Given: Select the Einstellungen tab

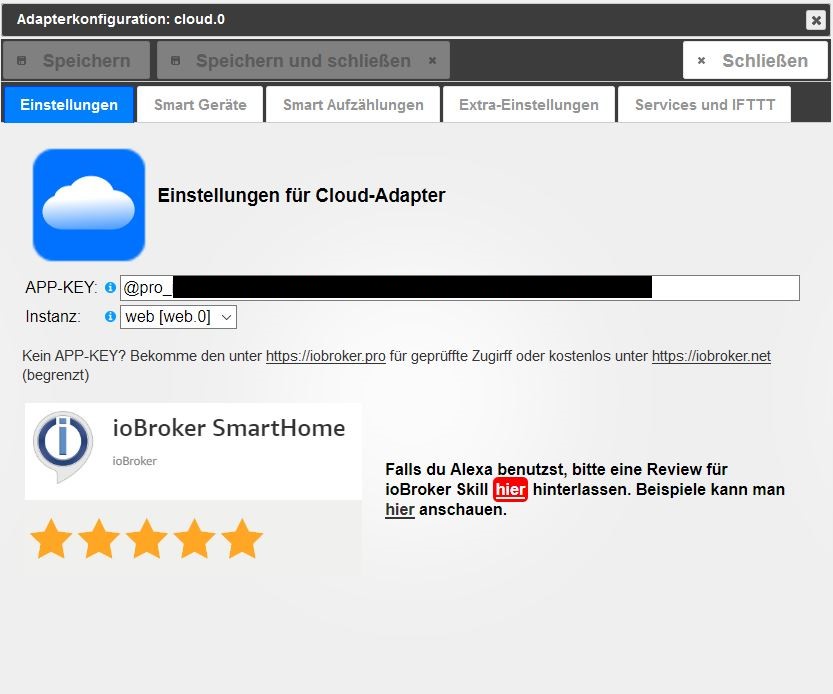Looking at the screenshot, I should click(x=69, y=105).
